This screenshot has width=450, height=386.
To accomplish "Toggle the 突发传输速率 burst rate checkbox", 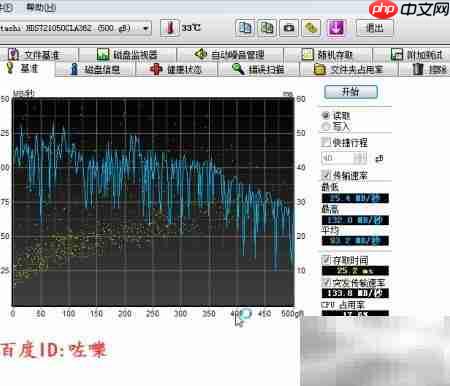I will pyautogui.click(x=326, y=283).
